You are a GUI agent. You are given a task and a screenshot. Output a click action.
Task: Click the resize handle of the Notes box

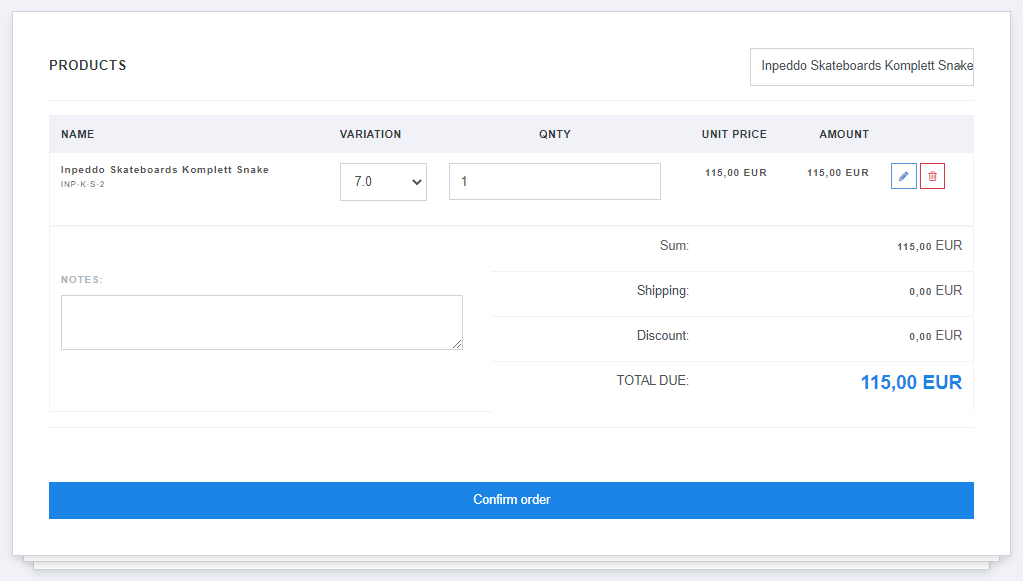click(457, 344)
